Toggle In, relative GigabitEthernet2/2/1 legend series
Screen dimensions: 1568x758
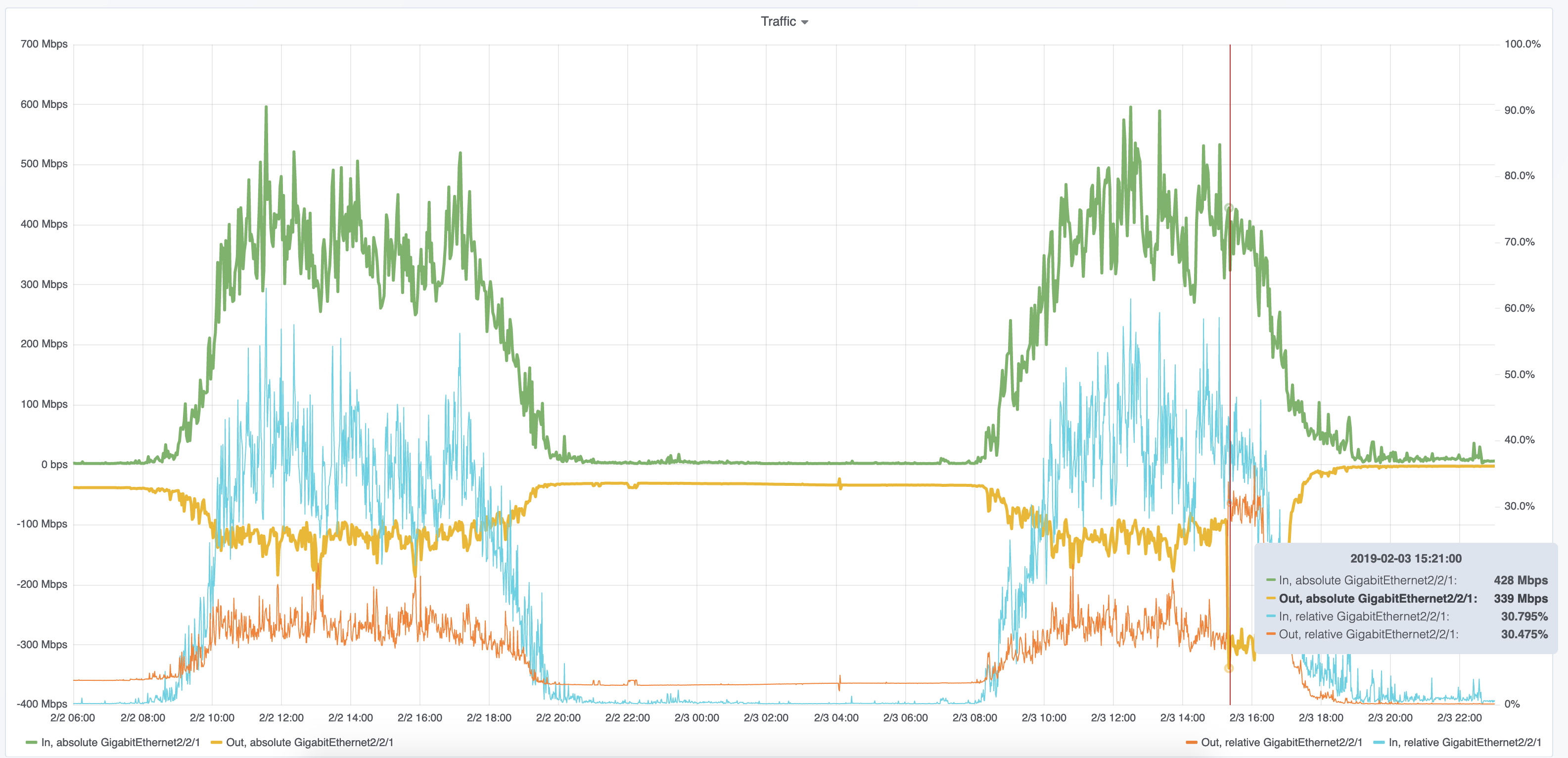click(1465, 742)
